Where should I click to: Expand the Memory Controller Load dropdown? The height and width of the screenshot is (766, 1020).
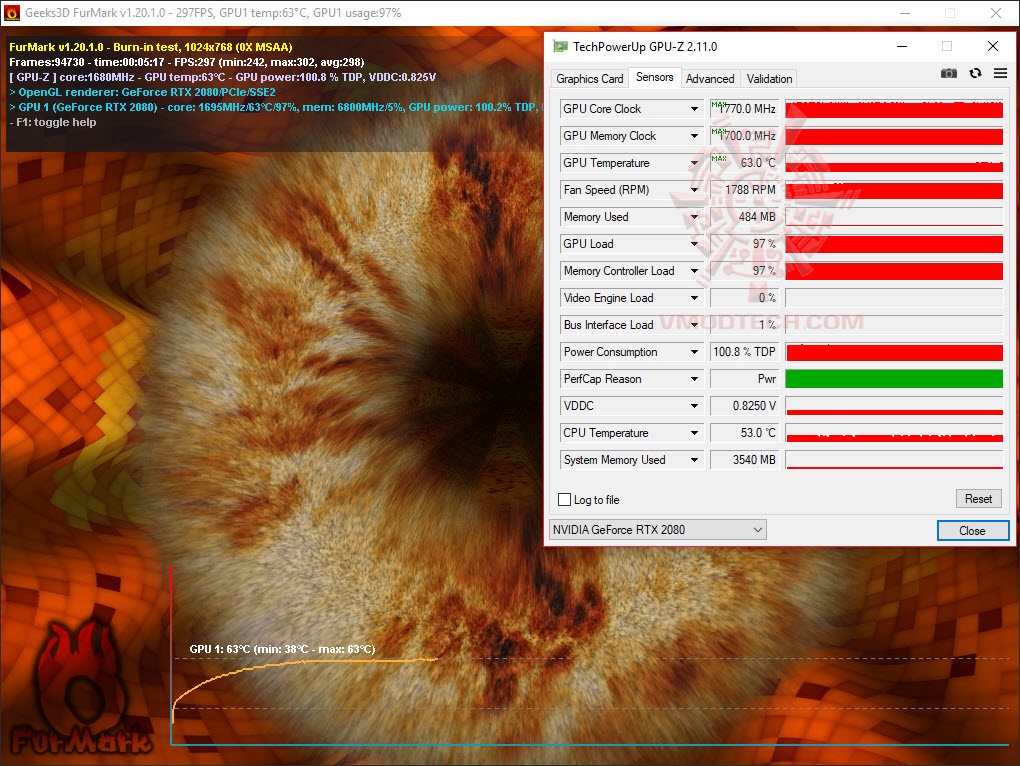coord(694,271)
